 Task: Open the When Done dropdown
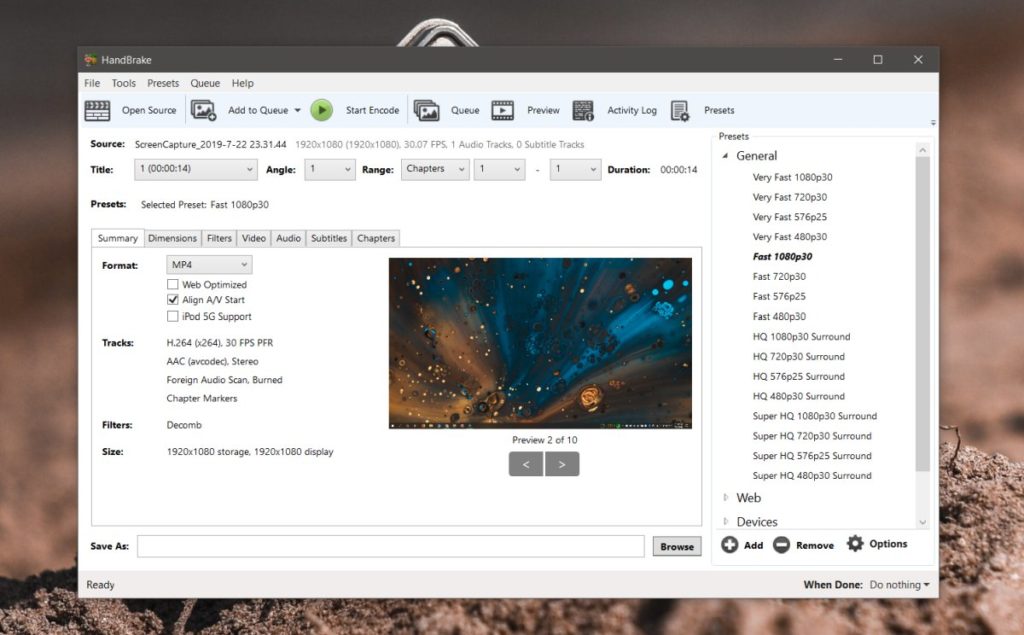click(897, 584)
